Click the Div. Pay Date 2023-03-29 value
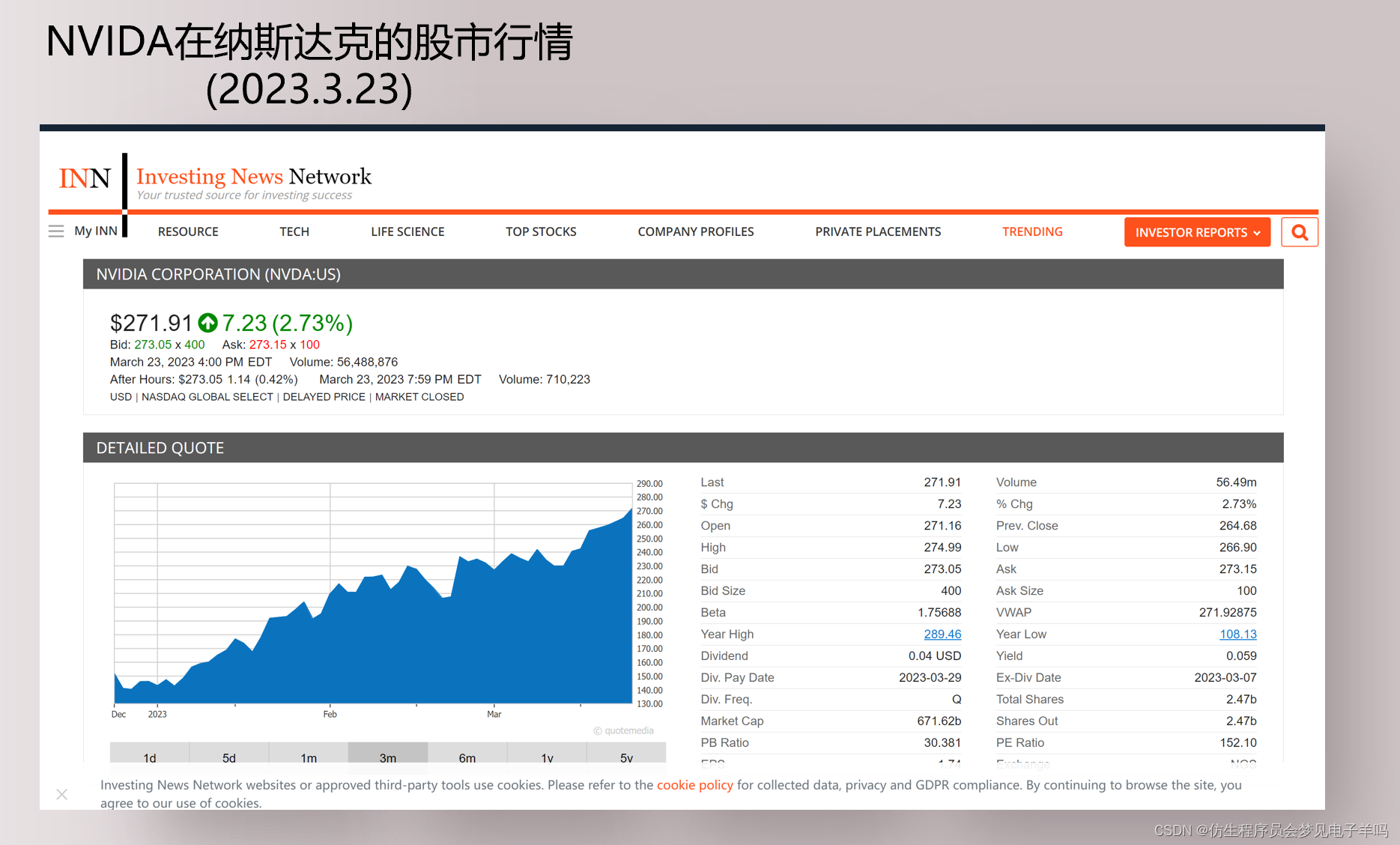Screen dimensions: 1400x845 tap(930, 678)
